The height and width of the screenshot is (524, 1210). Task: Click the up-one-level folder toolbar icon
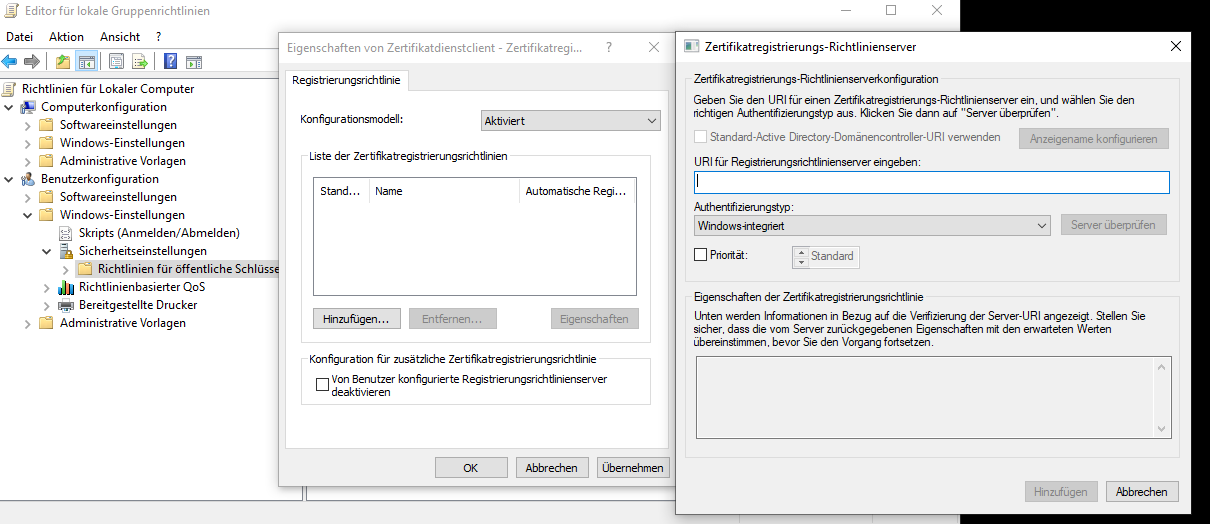64,62
